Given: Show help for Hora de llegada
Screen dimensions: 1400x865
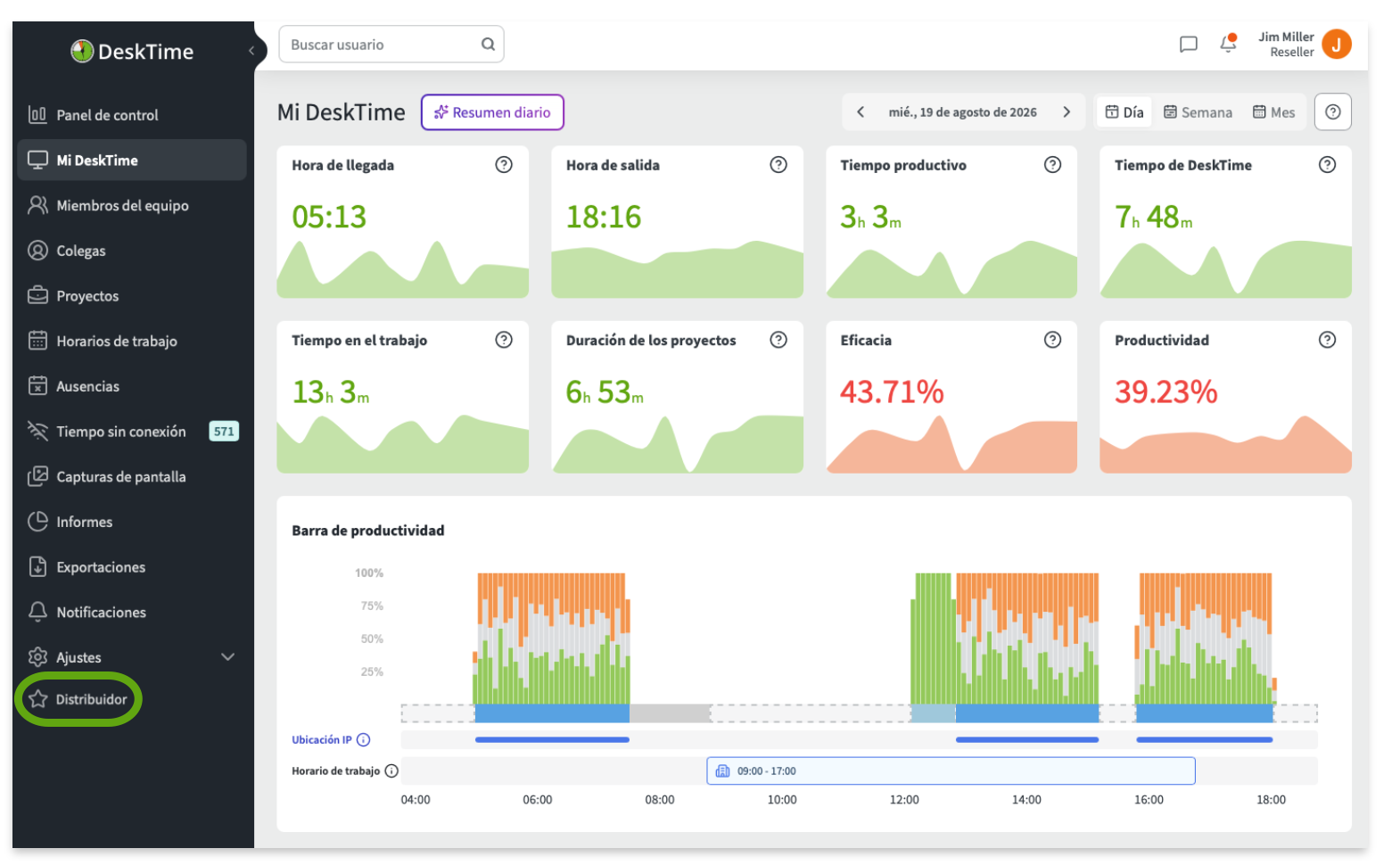Looking at the screenshot, I should coord(504,165).
